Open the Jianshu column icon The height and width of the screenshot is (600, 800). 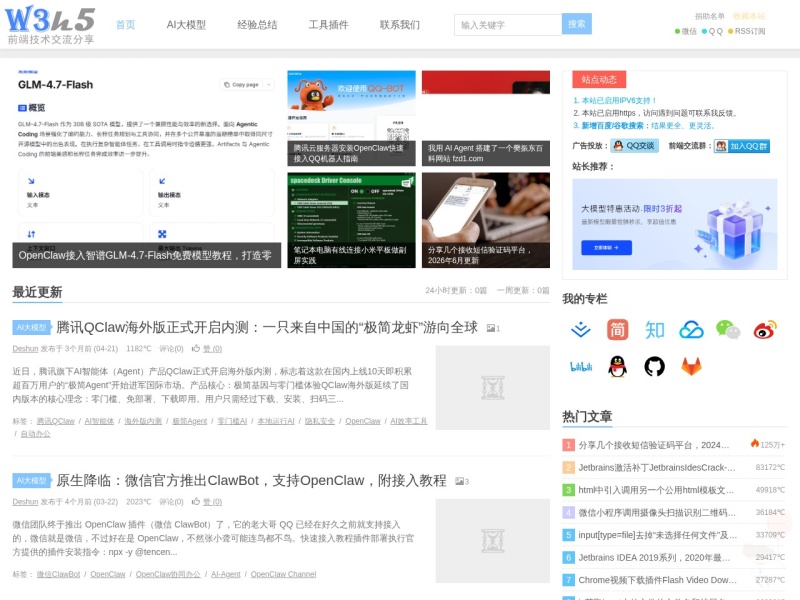click(617, 330)
